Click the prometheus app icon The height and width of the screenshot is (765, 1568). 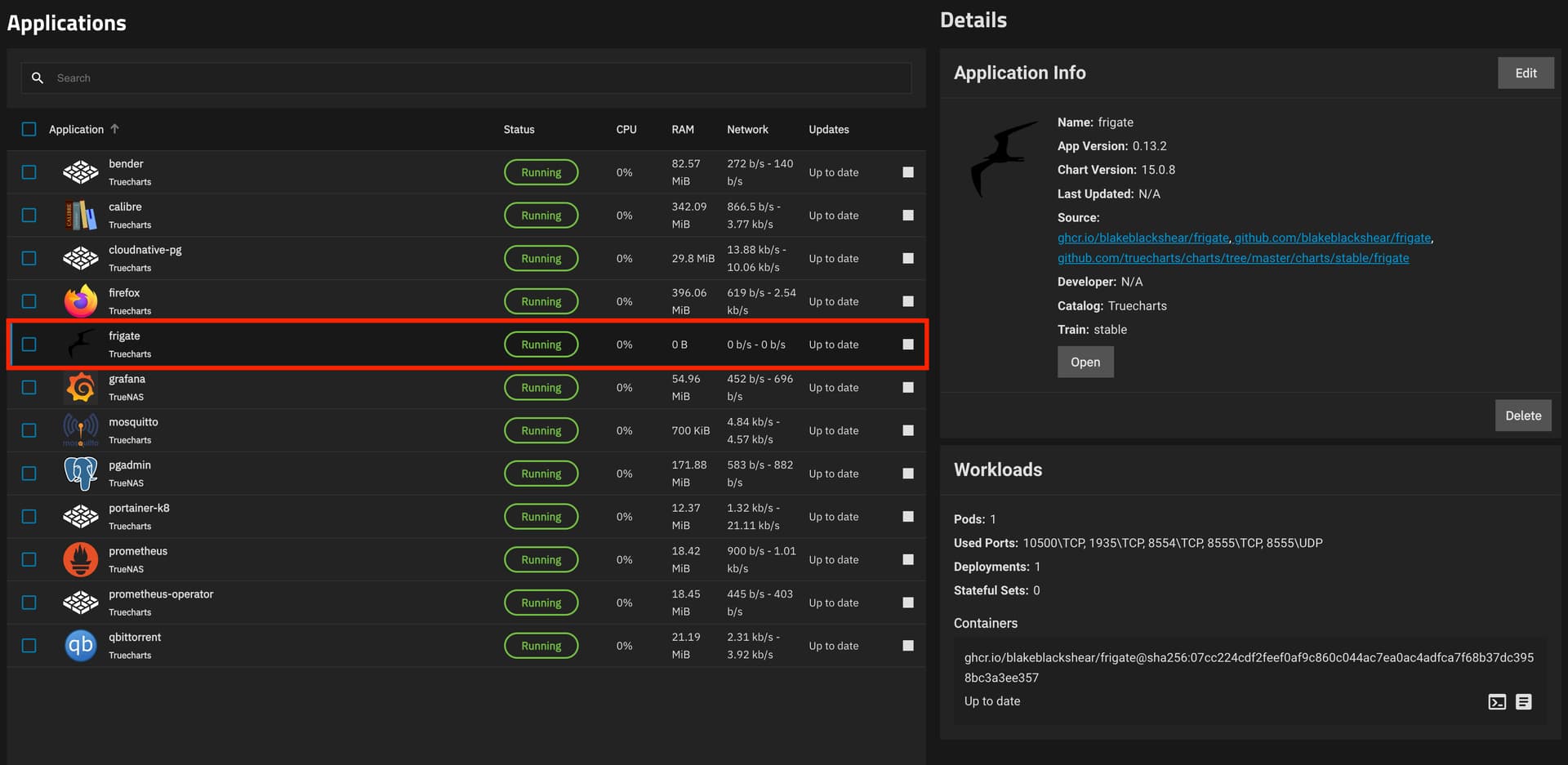point(81,559)
